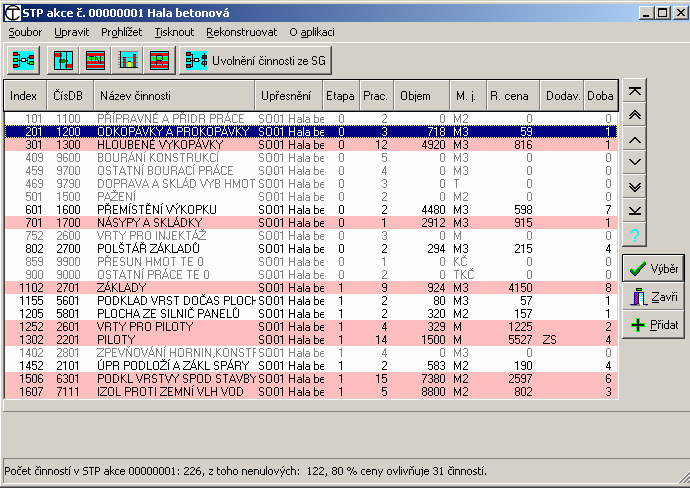Select row ZPEVŇOVÁNÍ HORNIN,KONSTR
Image resolution: width=690 pixels, height=488 pixels.
(x=311, y=352)
